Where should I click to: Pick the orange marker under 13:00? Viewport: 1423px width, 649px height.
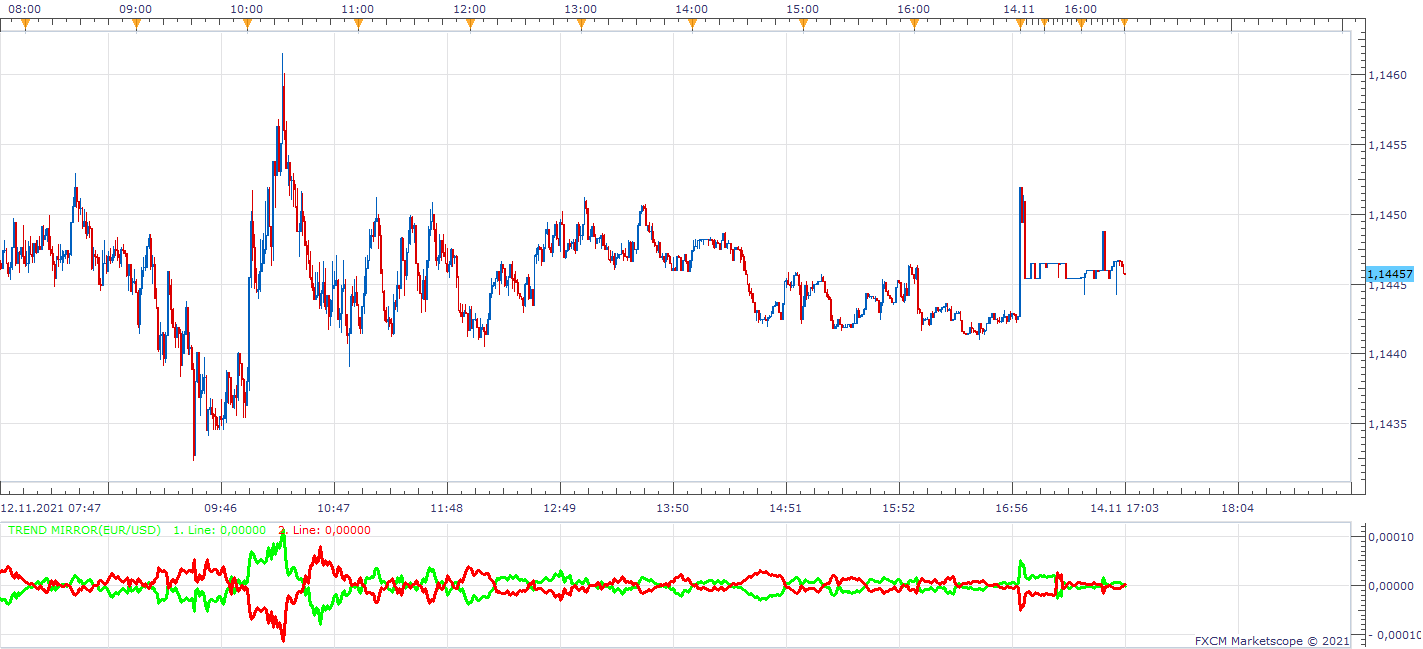click(x=581, y=24)
